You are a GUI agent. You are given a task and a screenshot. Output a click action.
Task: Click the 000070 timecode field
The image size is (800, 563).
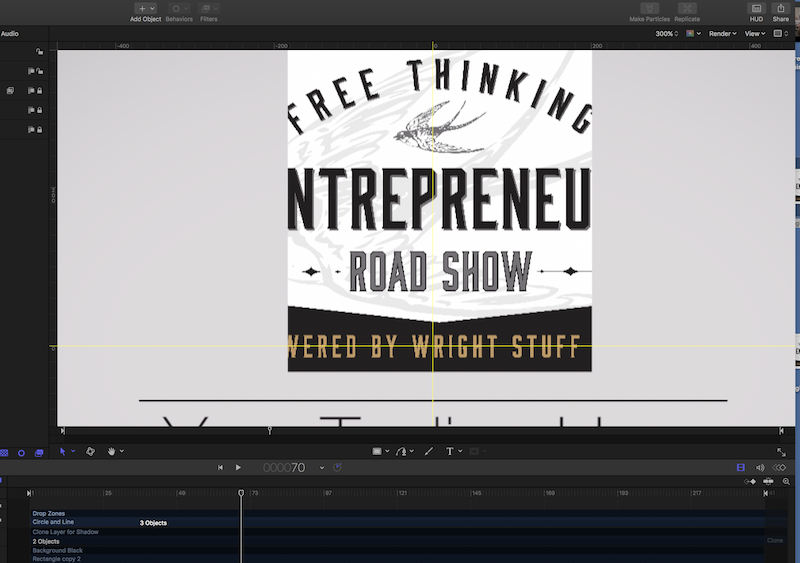[x=284, y=468]
